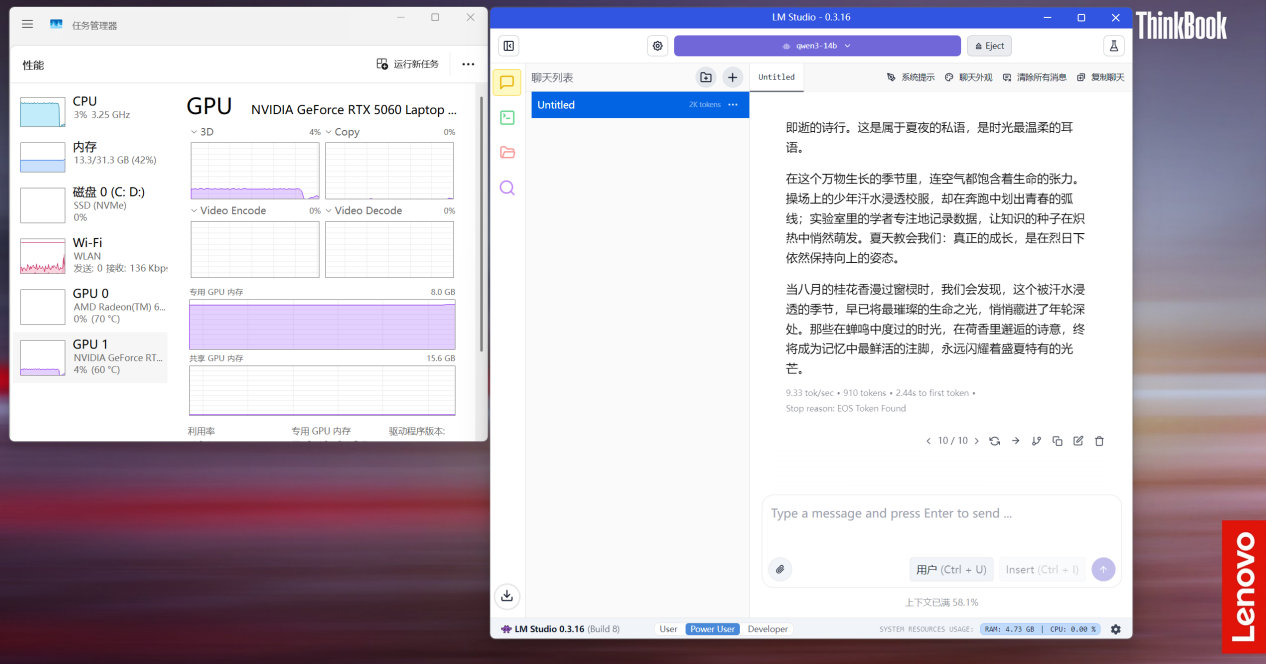
Task: Attach a file with the paperclip icon
Action: tap(780, 569)
